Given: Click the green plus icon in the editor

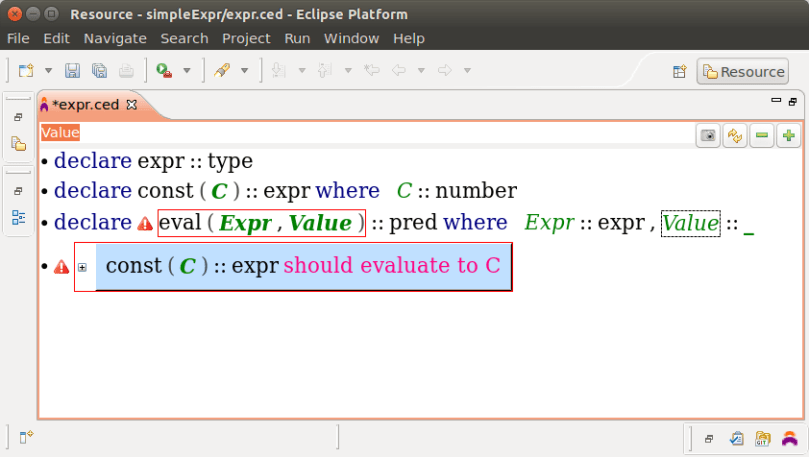Looking at the screenshot, I should [x=789, y=137].
